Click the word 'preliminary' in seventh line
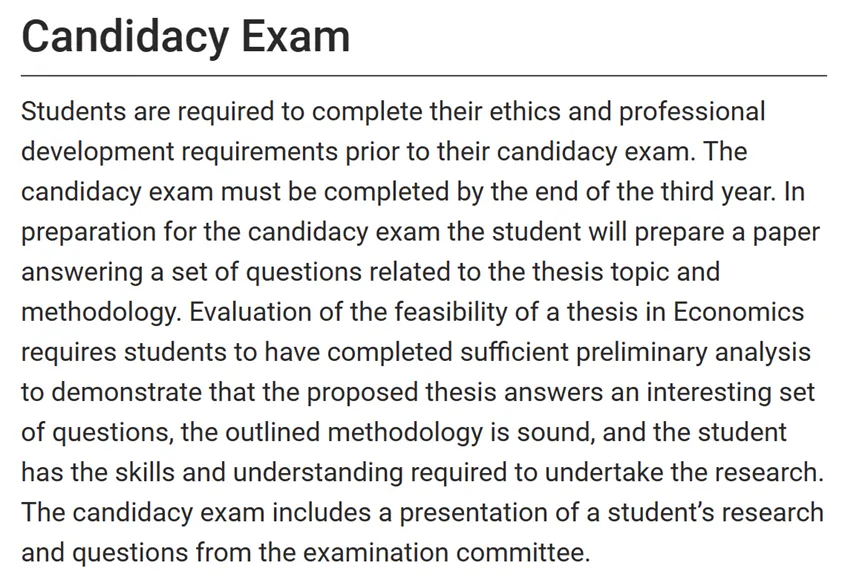Image resolution: width=865 pixels, height=580 pixels. [642, 352]
